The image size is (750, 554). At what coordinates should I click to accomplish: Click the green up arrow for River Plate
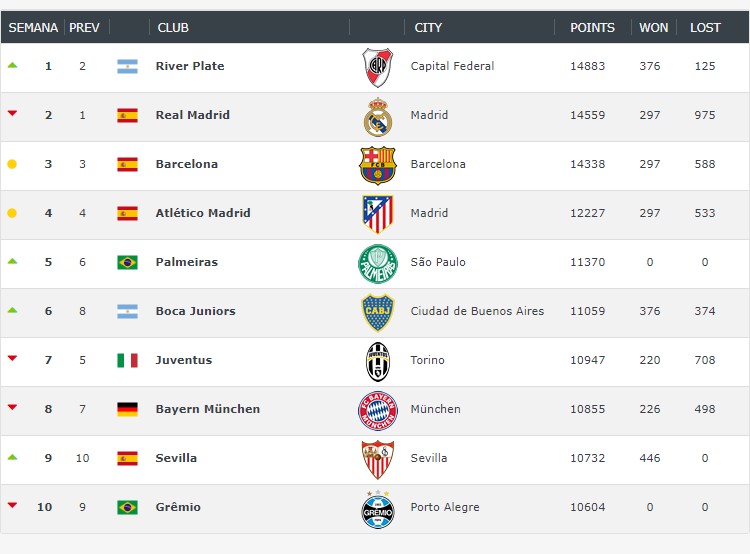pyautogui.click(x=12, y=65)
